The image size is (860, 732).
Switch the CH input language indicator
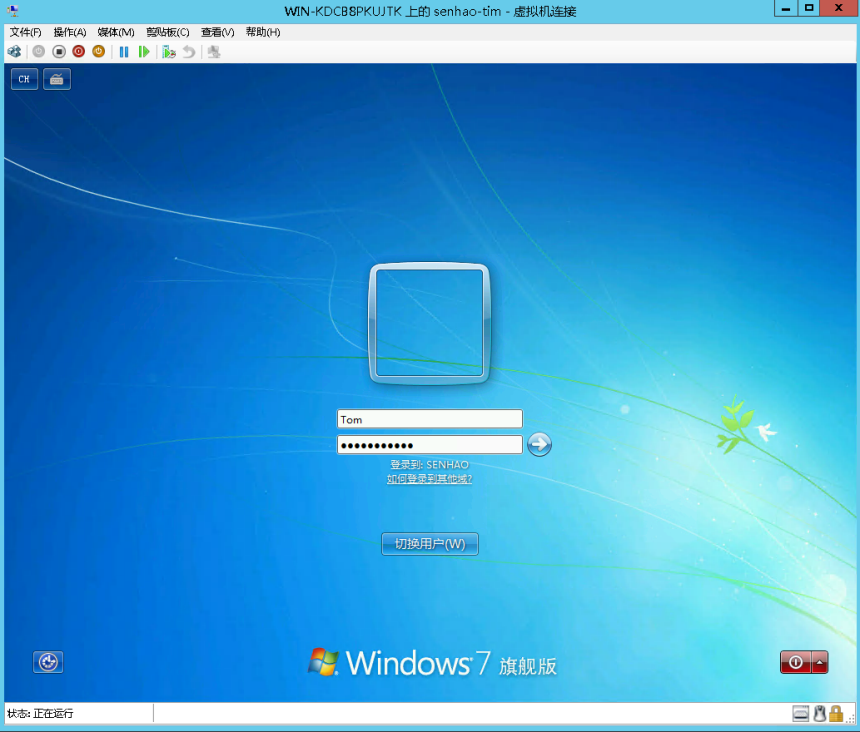click(24, 79)
